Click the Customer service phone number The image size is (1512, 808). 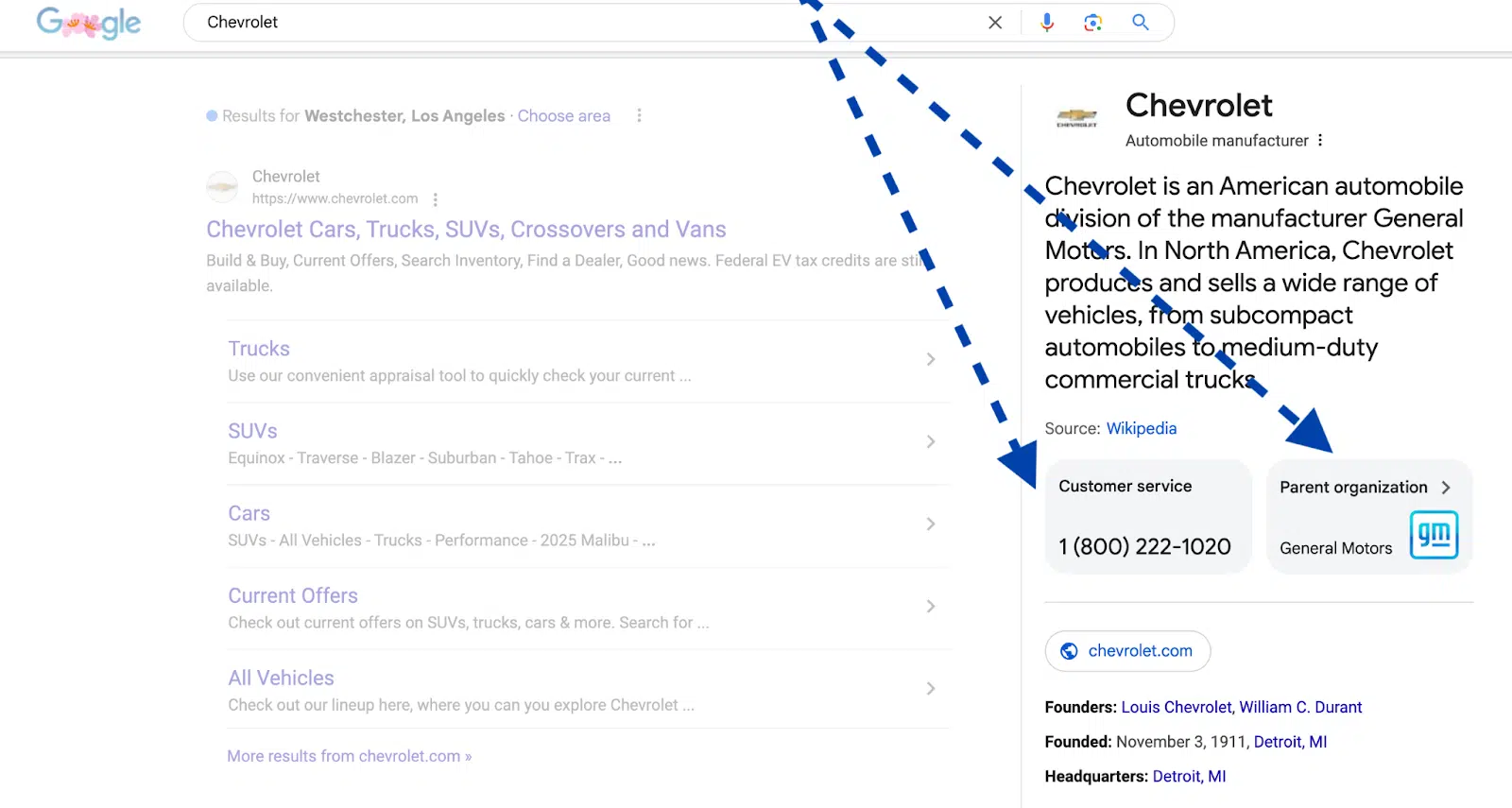pyautogui.click(x=1144, y=546)
